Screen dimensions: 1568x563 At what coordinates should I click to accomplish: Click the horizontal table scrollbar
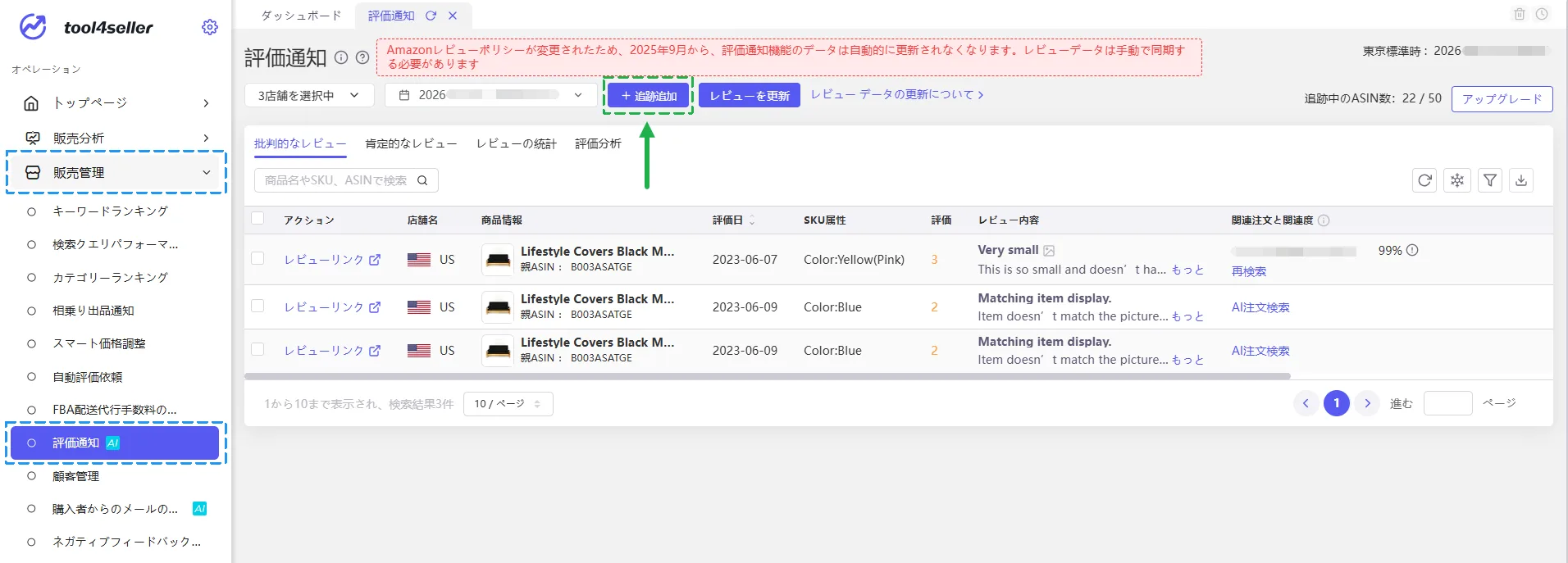(768, 376)
